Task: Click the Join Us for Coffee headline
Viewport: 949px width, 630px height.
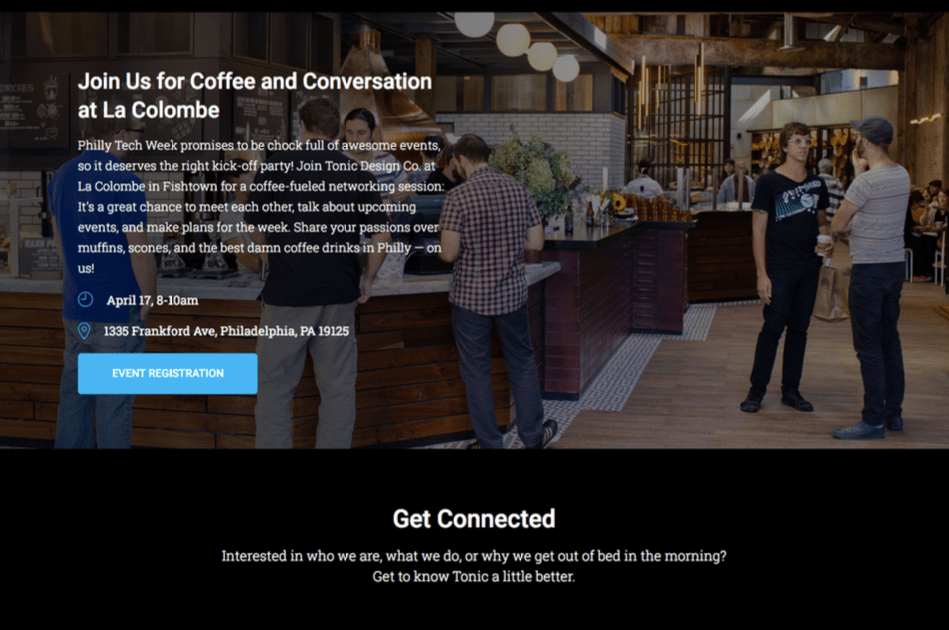Action: click(x=255, y=82)
